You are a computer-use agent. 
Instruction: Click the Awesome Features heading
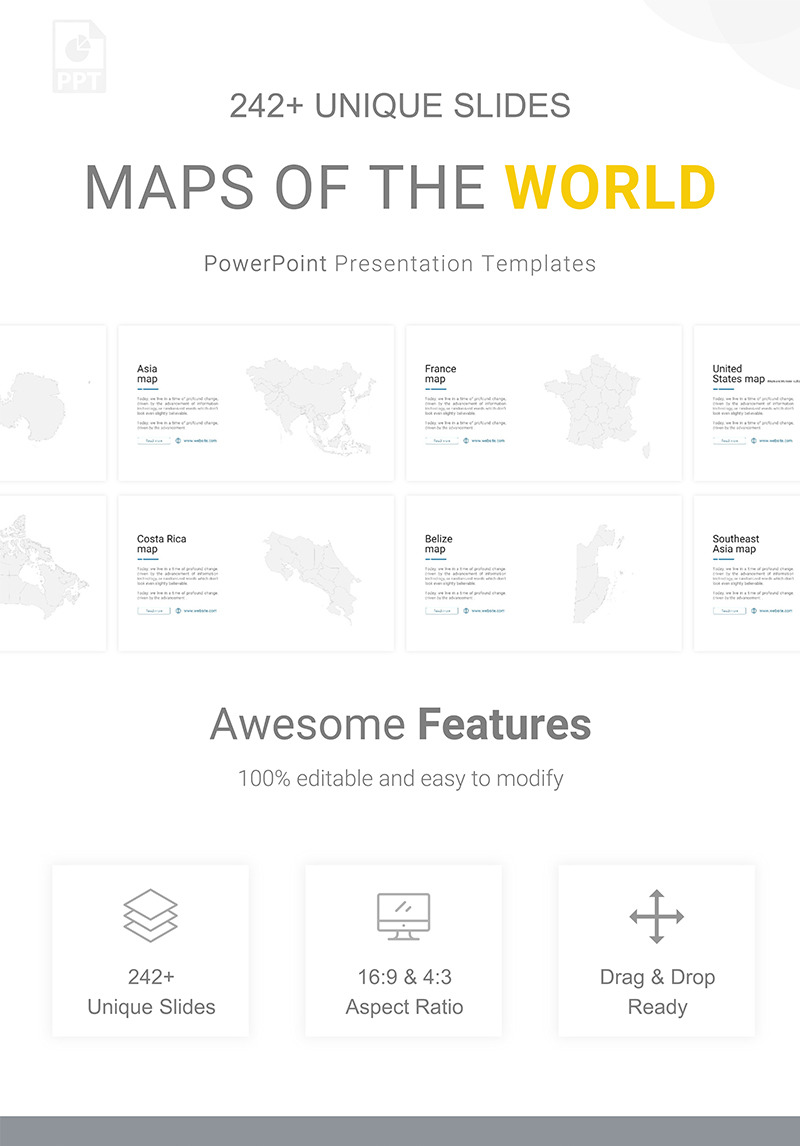click(x=400, y=725)
